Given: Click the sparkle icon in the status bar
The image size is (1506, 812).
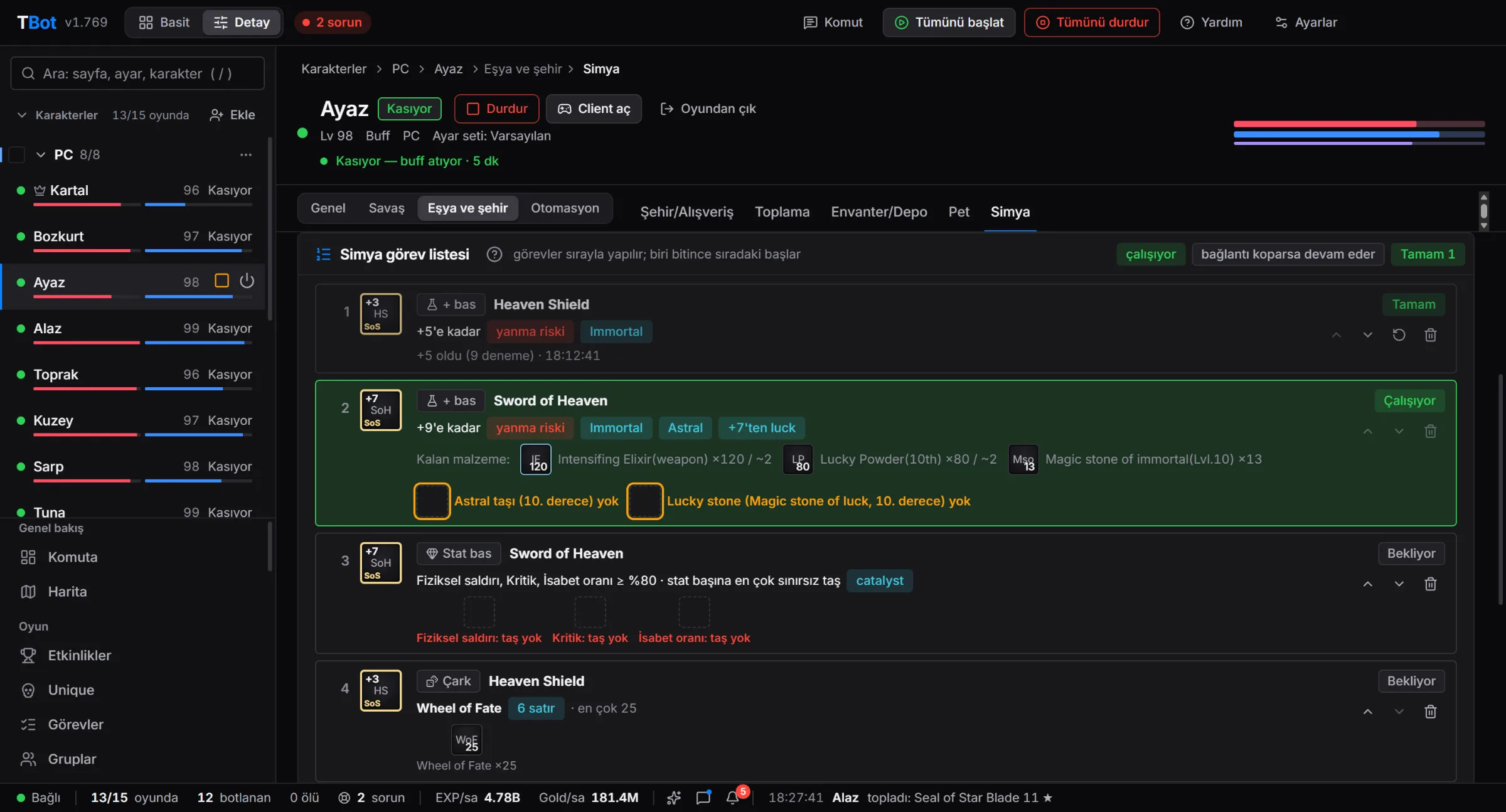Looking at the screenshot, I should point(674,798).
